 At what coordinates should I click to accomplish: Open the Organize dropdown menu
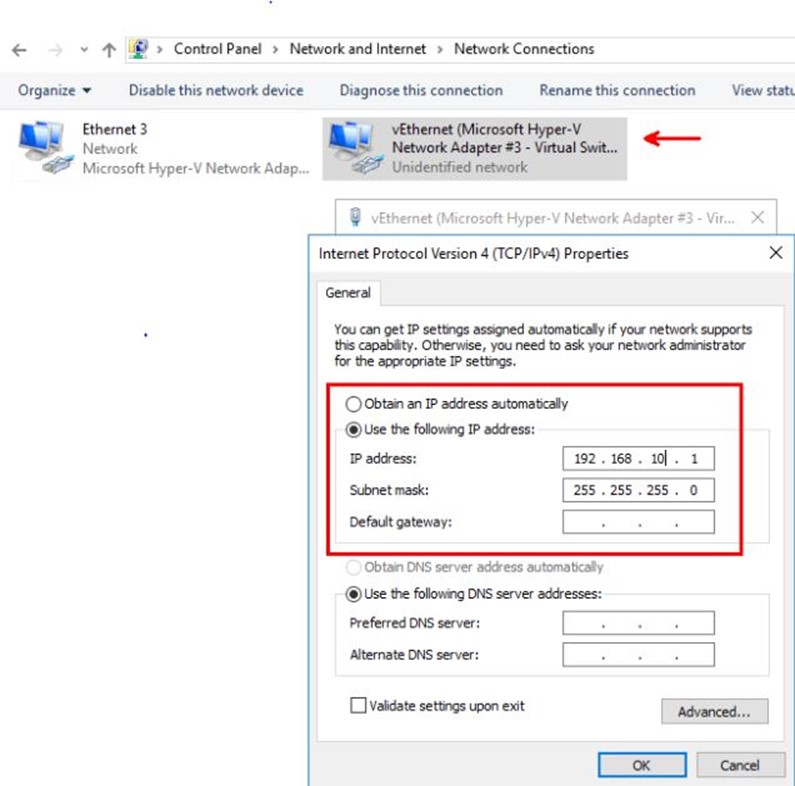pyautogui.click(x=54, y=90)
